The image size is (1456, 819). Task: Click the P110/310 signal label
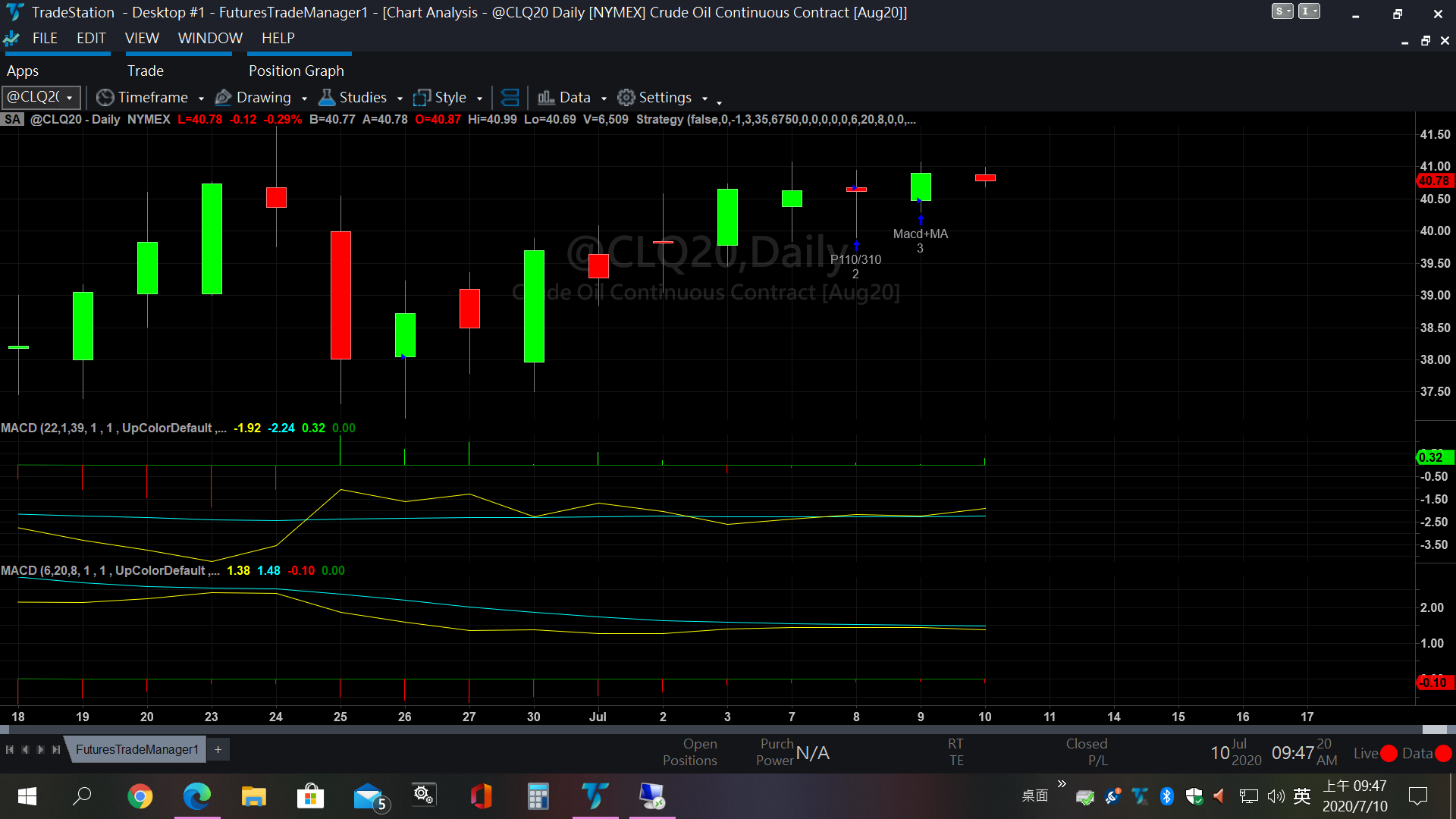point(856,259)
